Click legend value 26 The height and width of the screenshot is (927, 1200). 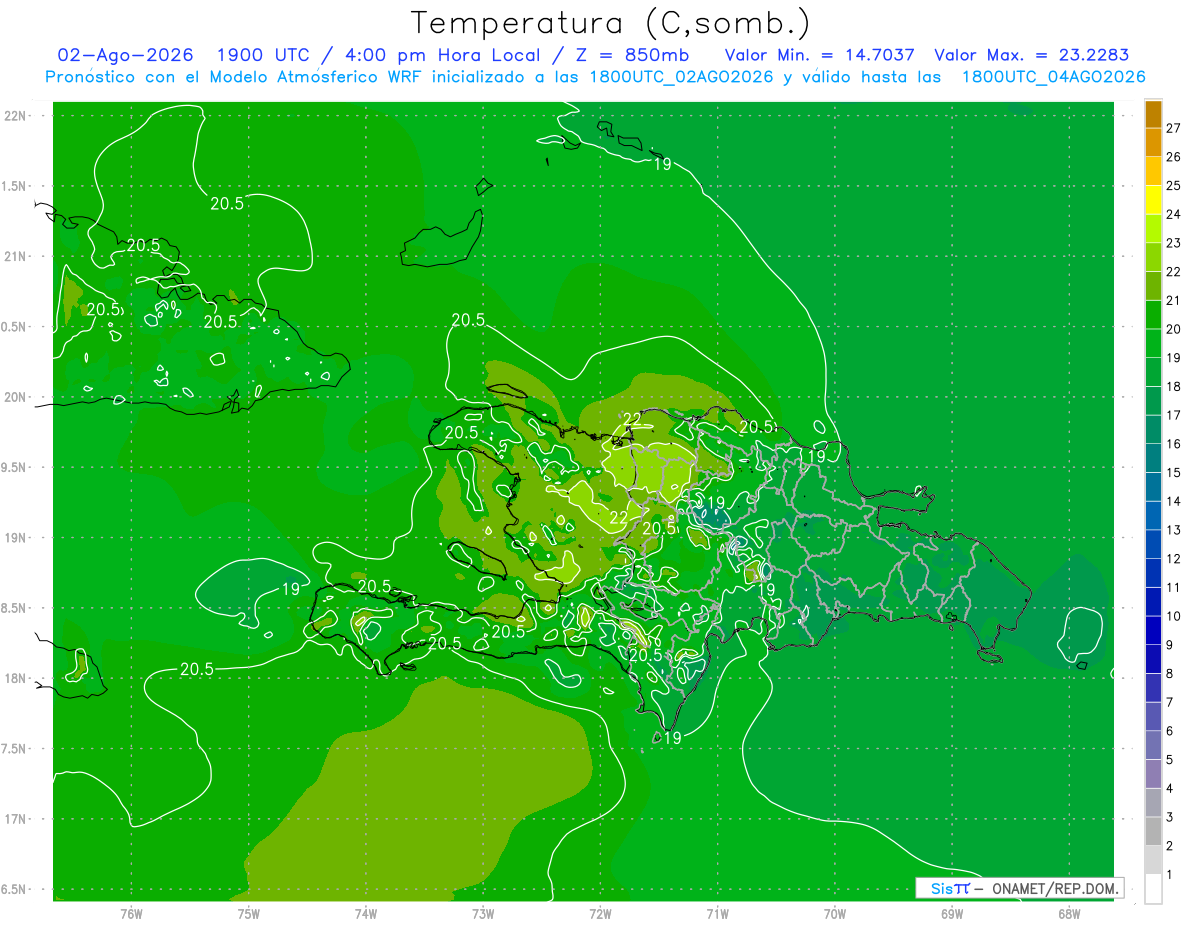(1173, 157)
